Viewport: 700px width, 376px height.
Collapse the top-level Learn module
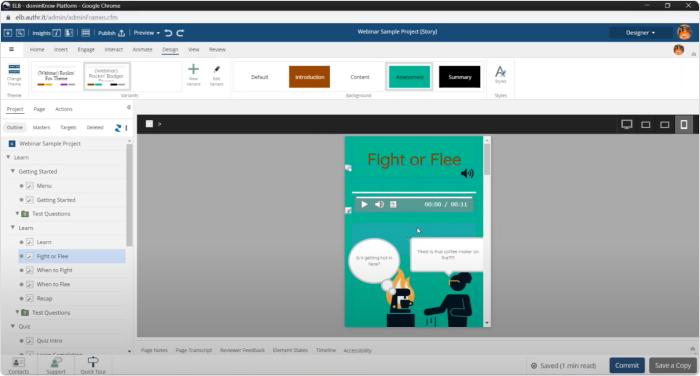click(x=8, y=157)
